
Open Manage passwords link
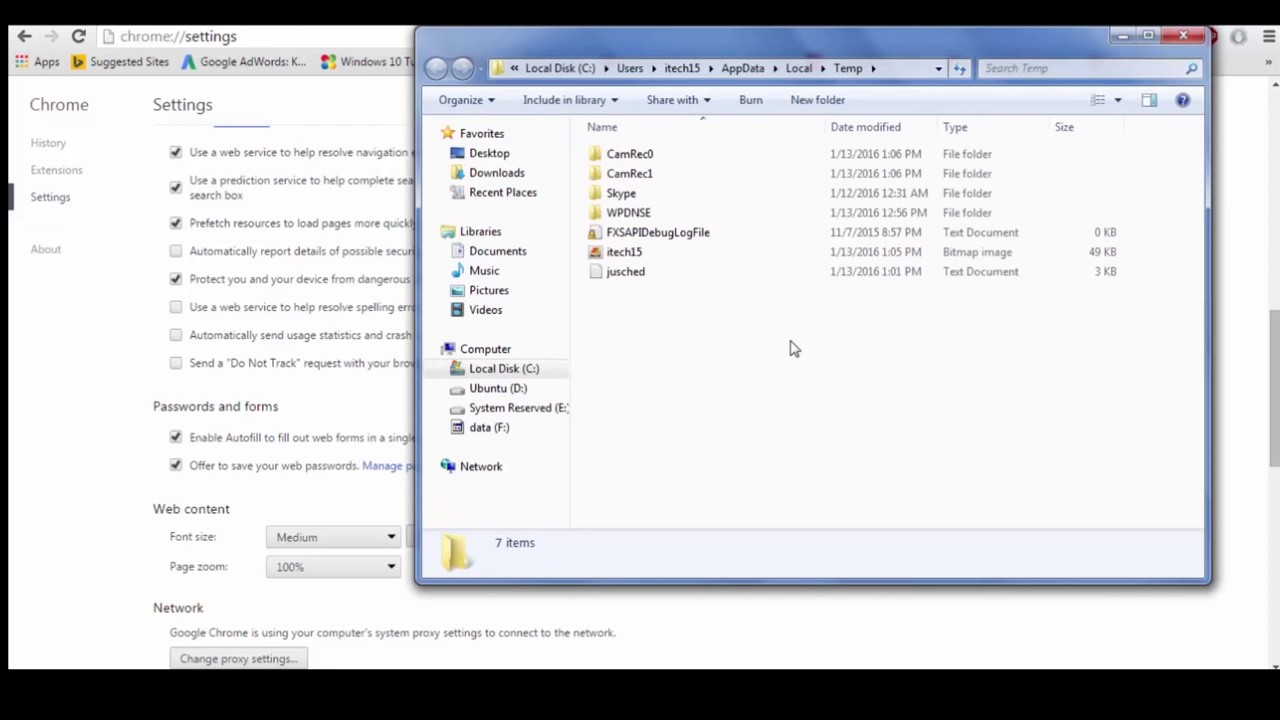pyautogui.click(x=388, y=465)
